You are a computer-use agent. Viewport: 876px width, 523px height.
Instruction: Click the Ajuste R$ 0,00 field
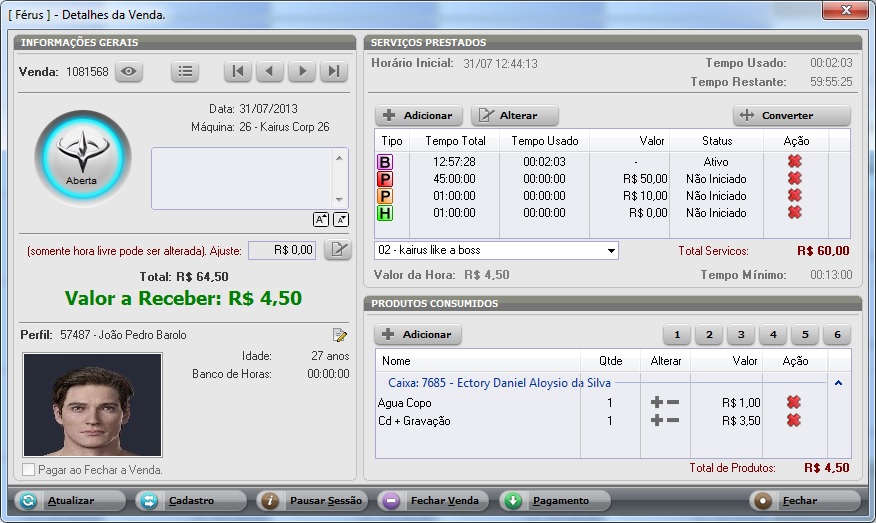[x=282, y=250]
